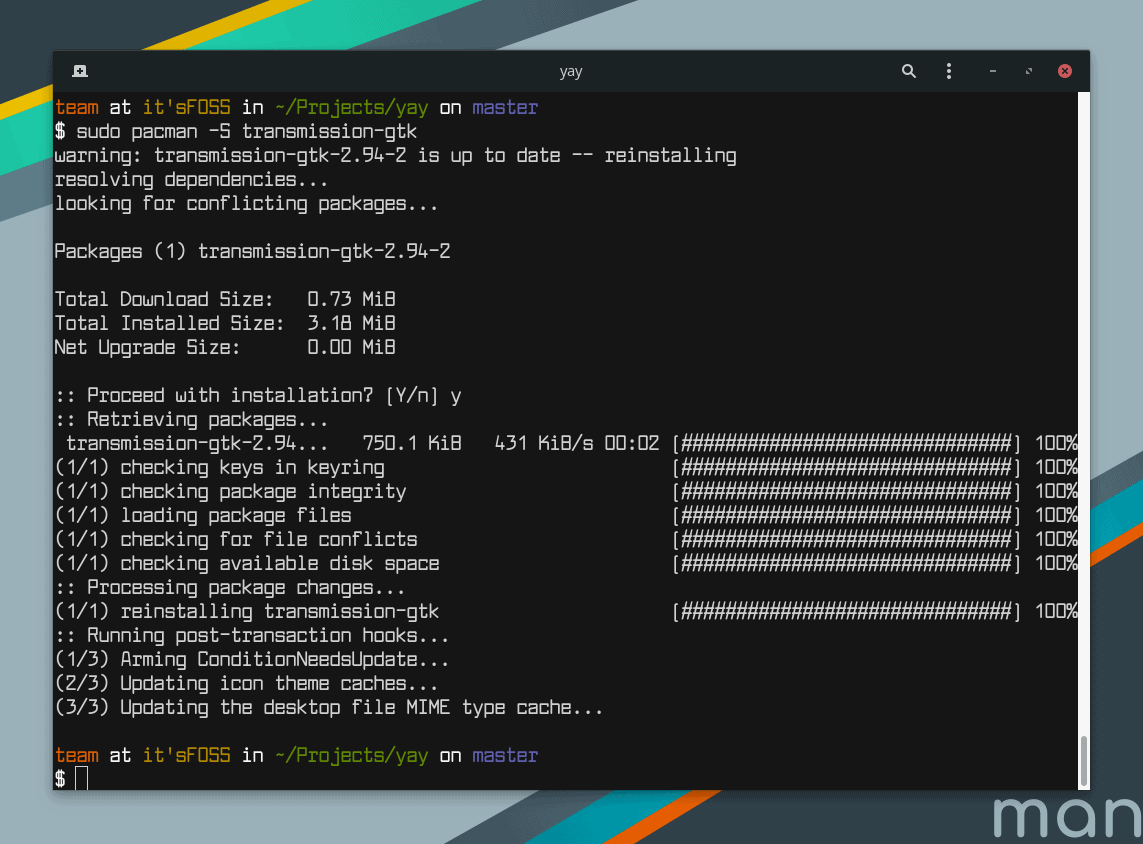The height and width of the screenshot is (844, 1143).
Task: Open the terminal options menu
Action: [x=948, y=71]
